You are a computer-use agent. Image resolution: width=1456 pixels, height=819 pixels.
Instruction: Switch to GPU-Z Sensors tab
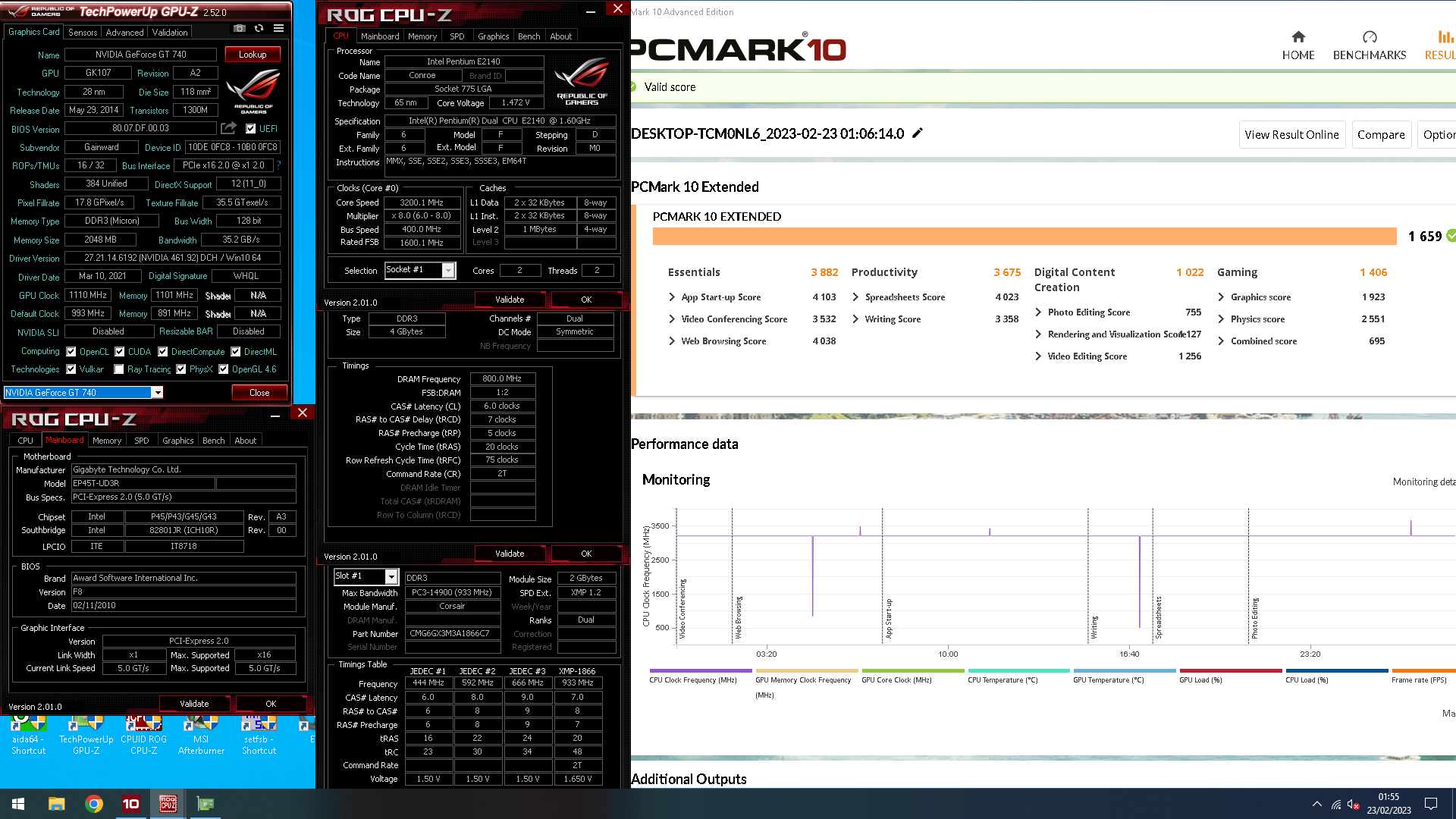[x=83, y=33]
